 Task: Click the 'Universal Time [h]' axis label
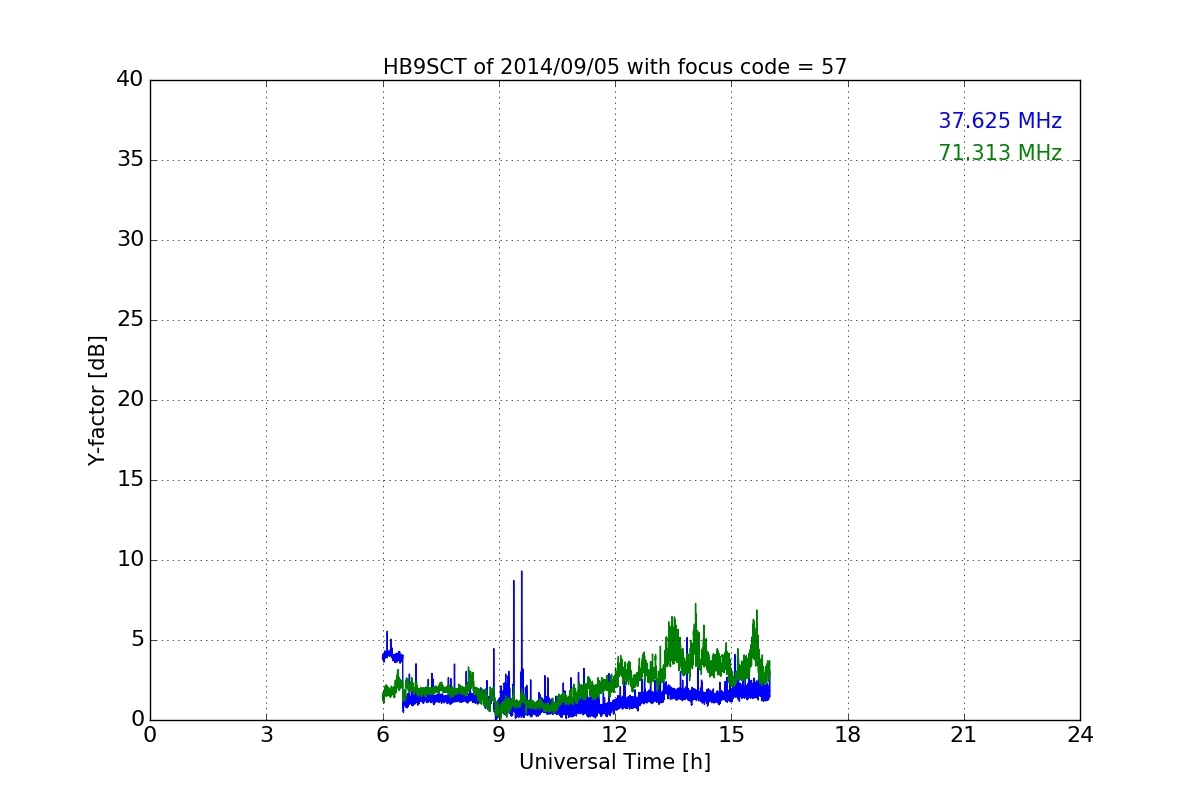tap(615, 762)
